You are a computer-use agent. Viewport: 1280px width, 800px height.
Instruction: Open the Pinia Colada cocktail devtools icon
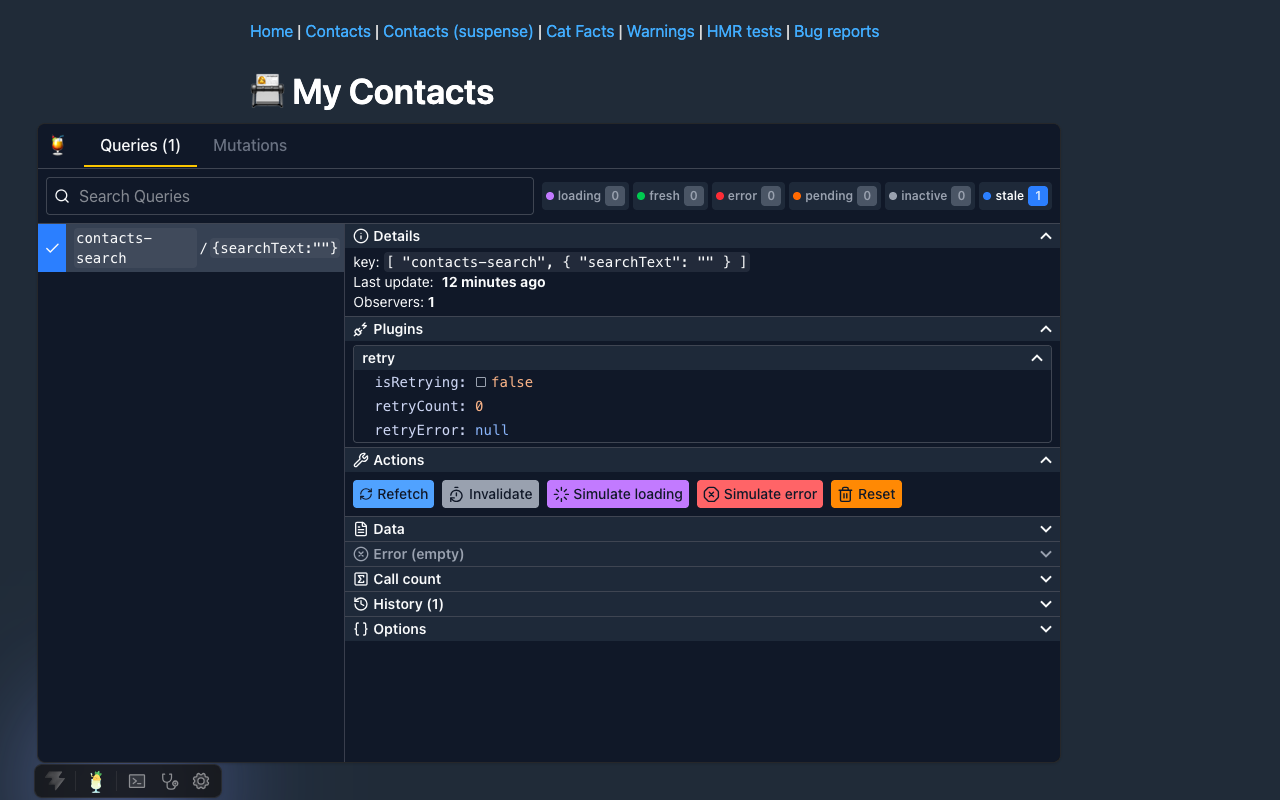(x=96, y=781)
